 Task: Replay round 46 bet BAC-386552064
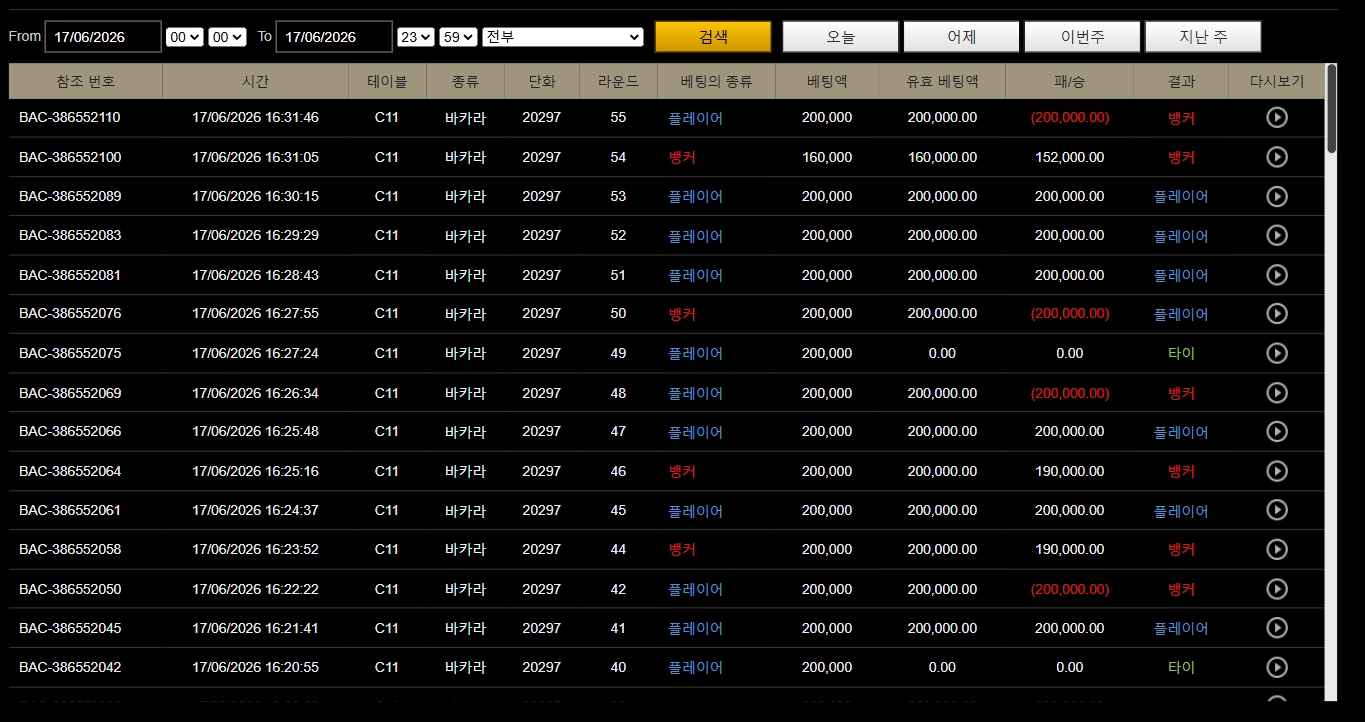click(x=1277, y=471)
